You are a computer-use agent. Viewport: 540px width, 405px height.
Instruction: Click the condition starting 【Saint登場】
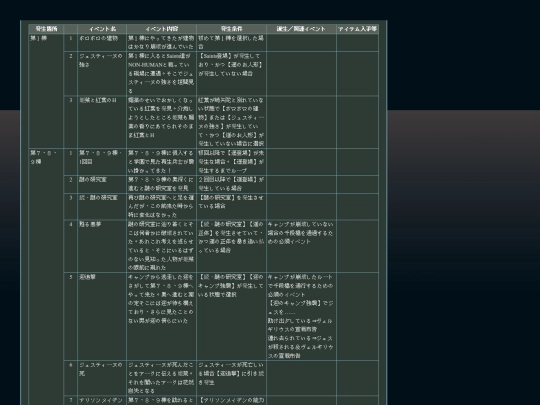point(231,74)
